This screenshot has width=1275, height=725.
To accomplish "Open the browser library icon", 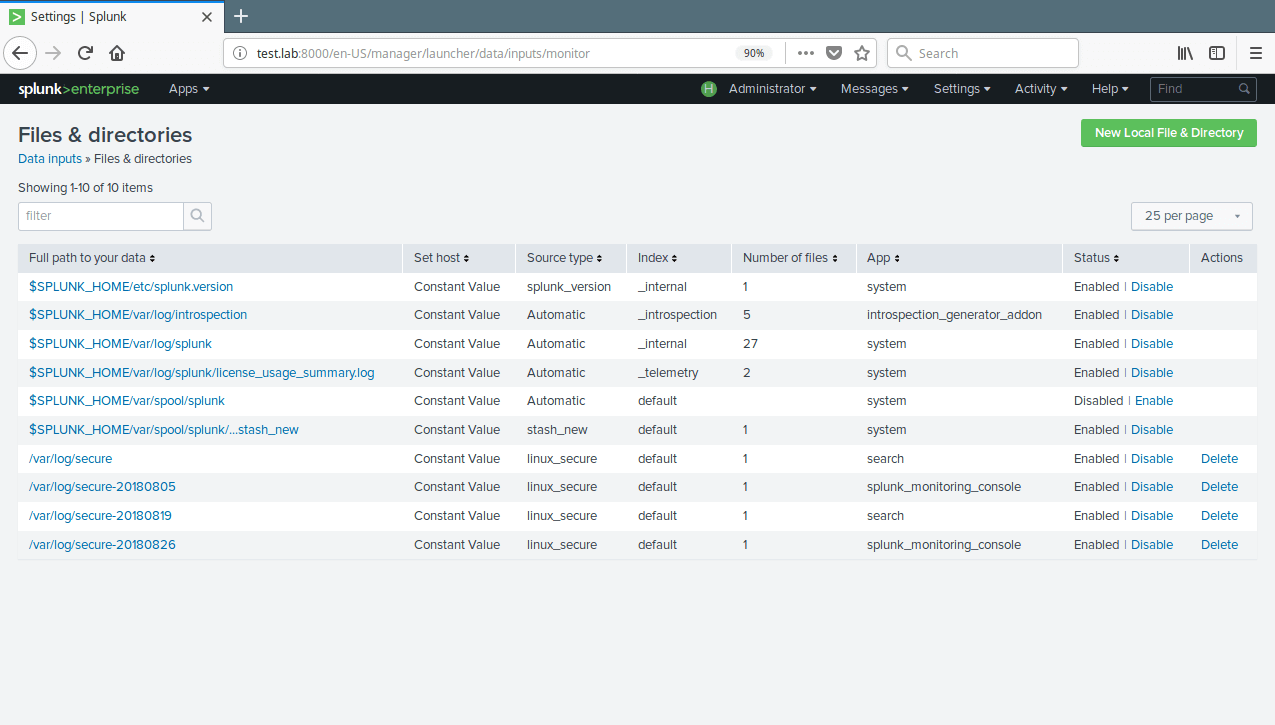I will (1185, 53).
